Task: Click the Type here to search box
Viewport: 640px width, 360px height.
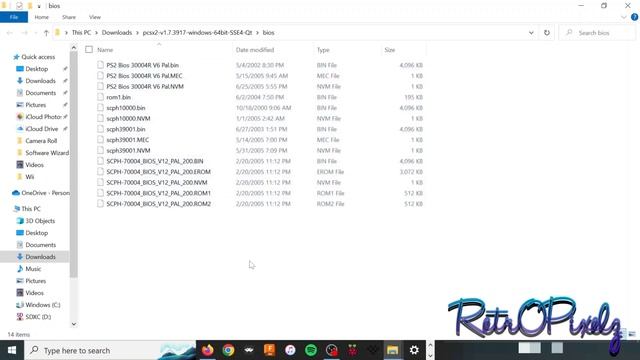Action: click(111, 350)
